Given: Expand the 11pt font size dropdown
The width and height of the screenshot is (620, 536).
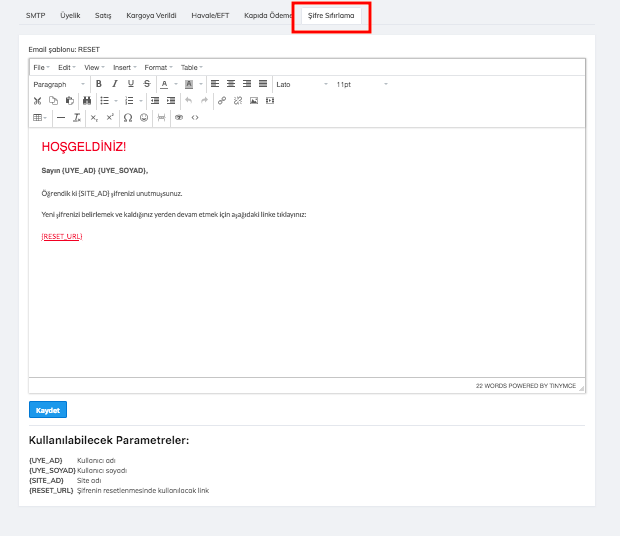Looking at the screenshot, I should (x=361, y=84).
